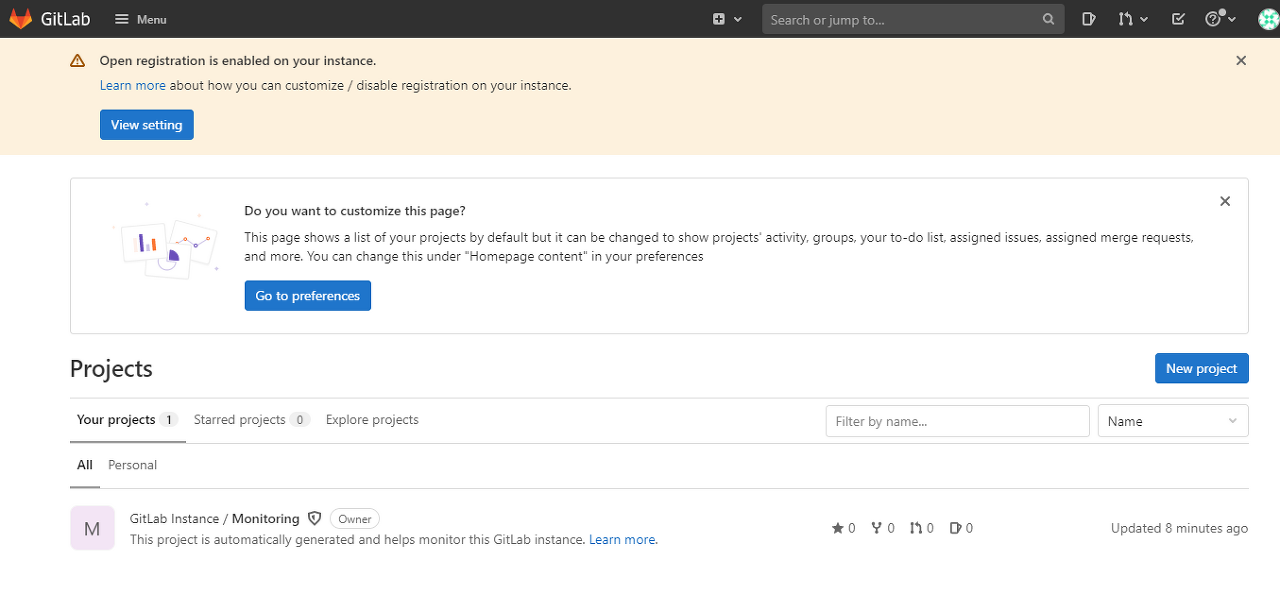Image resolution: width=1280 pixels, height=594 pixels.
Task: Click the Monitoring project forks icon
Action: pyautogui.click(x=877, y=528)
